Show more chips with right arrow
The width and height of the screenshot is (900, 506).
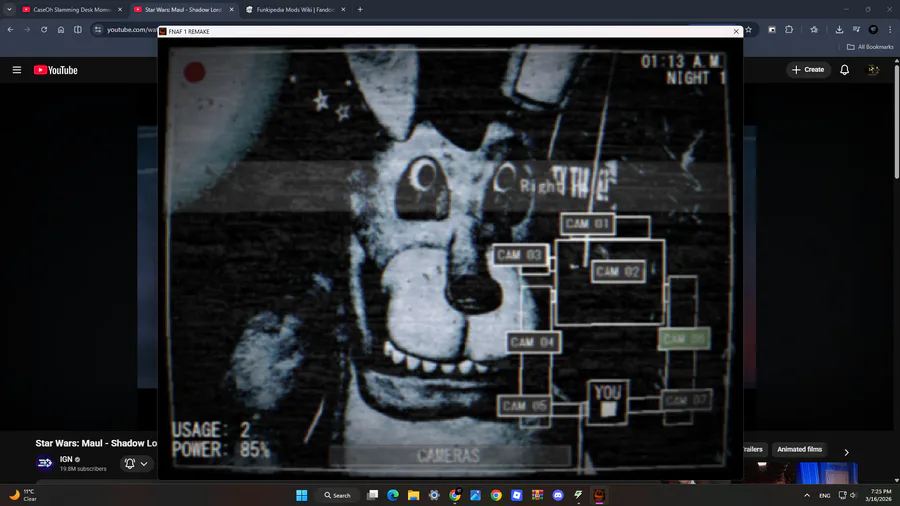846,452
